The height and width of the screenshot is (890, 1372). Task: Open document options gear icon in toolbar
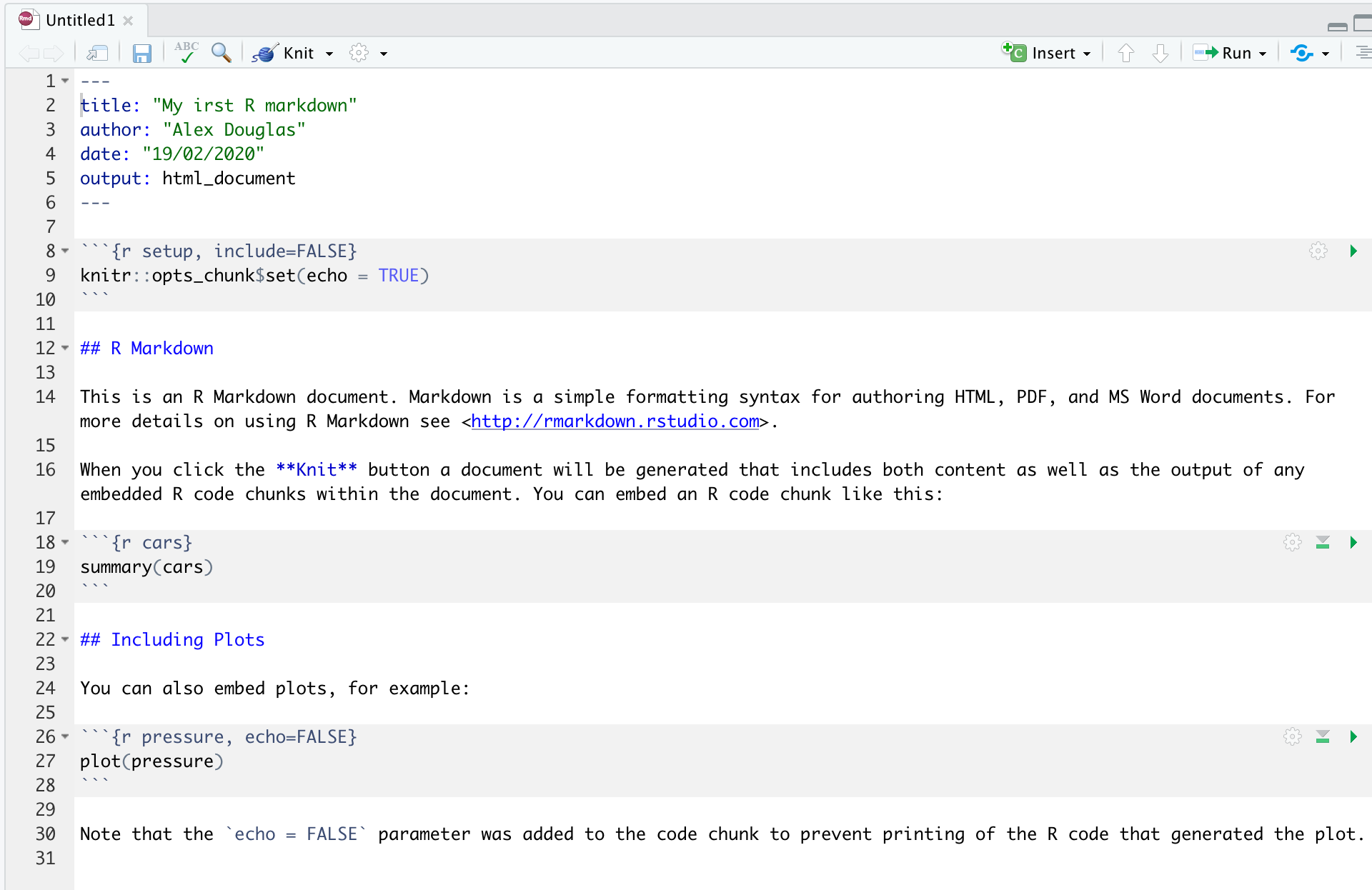[x=359, y=53]
